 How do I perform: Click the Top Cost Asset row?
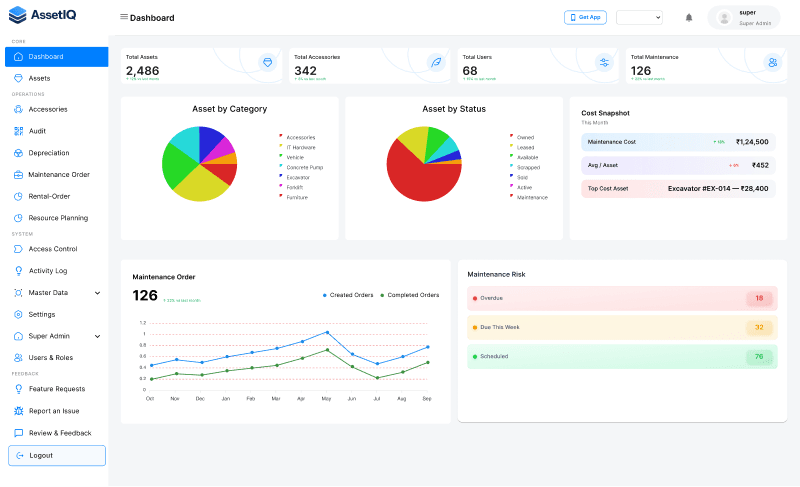point(678,189)
